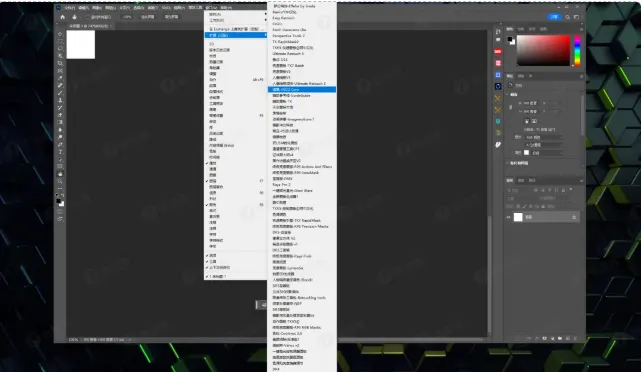Collapse the 画布 section in Properties
This screenshot has width=641, height=372.
508,94
